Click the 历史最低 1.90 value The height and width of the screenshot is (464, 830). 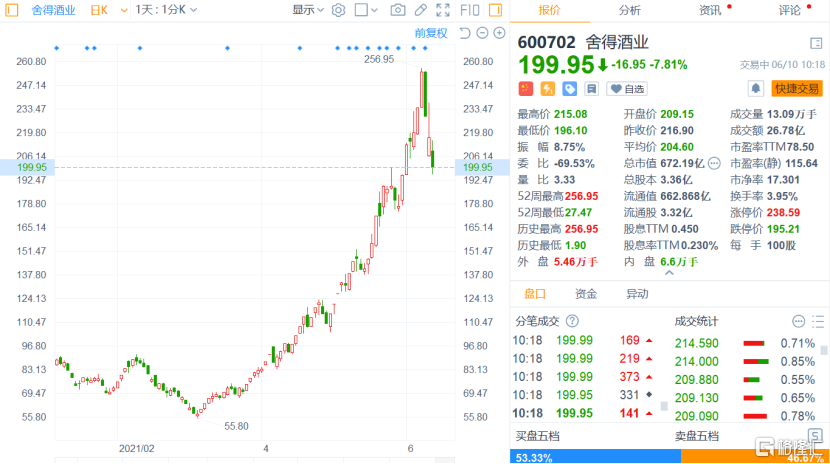pyautogui.click(x=575, y=245)
